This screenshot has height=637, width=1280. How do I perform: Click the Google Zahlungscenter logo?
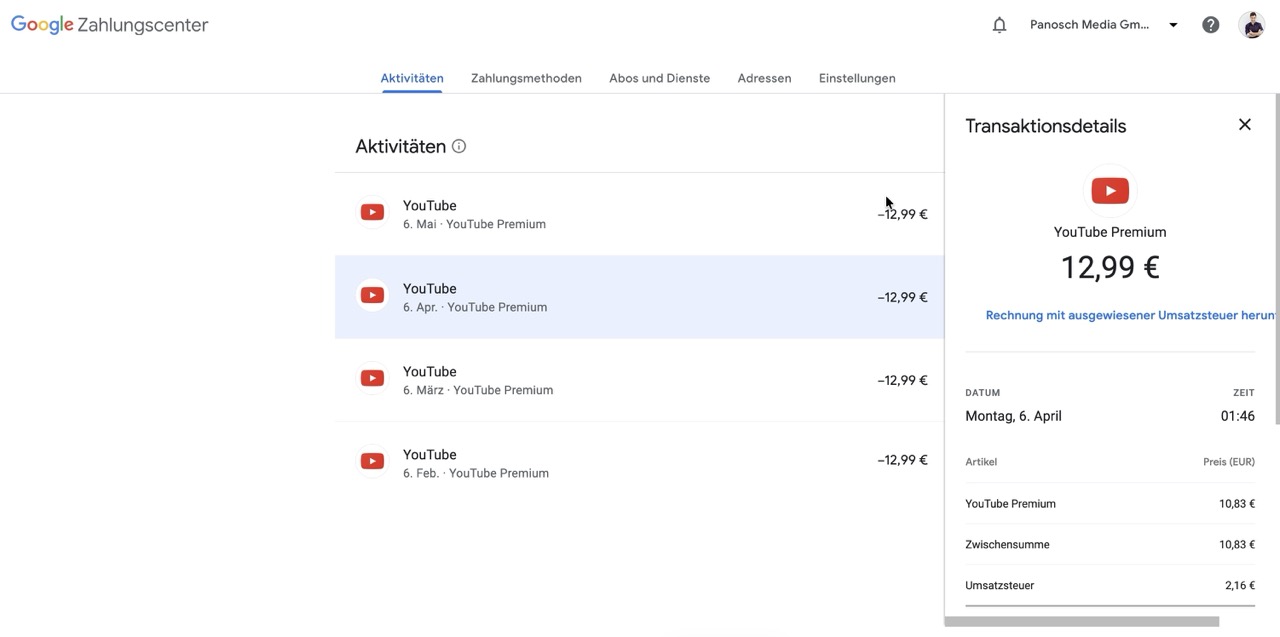click(110, 25)
